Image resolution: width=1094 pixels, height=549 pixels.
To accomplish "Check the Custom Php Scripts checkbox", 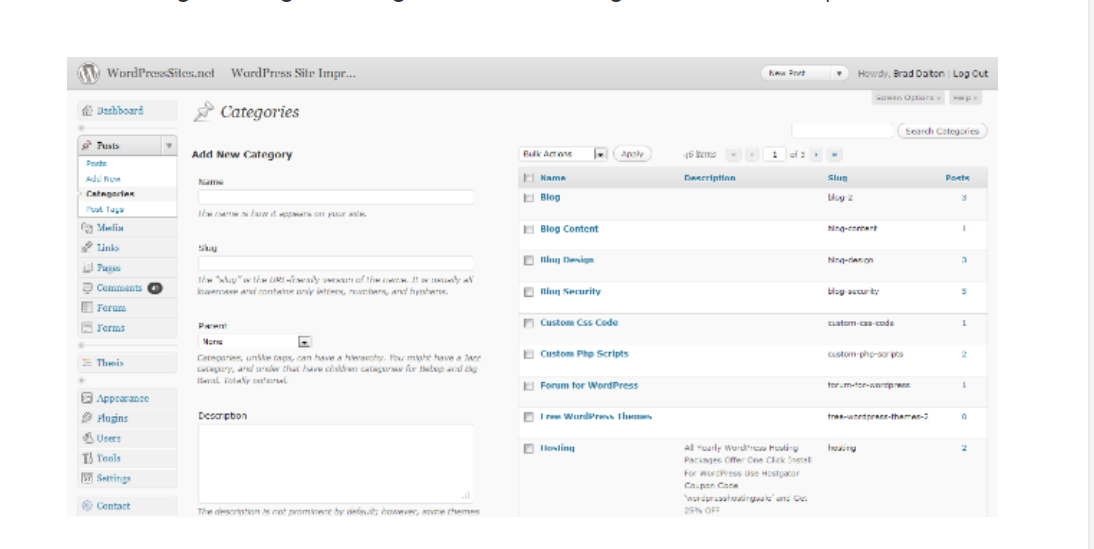I will [528, 355].
